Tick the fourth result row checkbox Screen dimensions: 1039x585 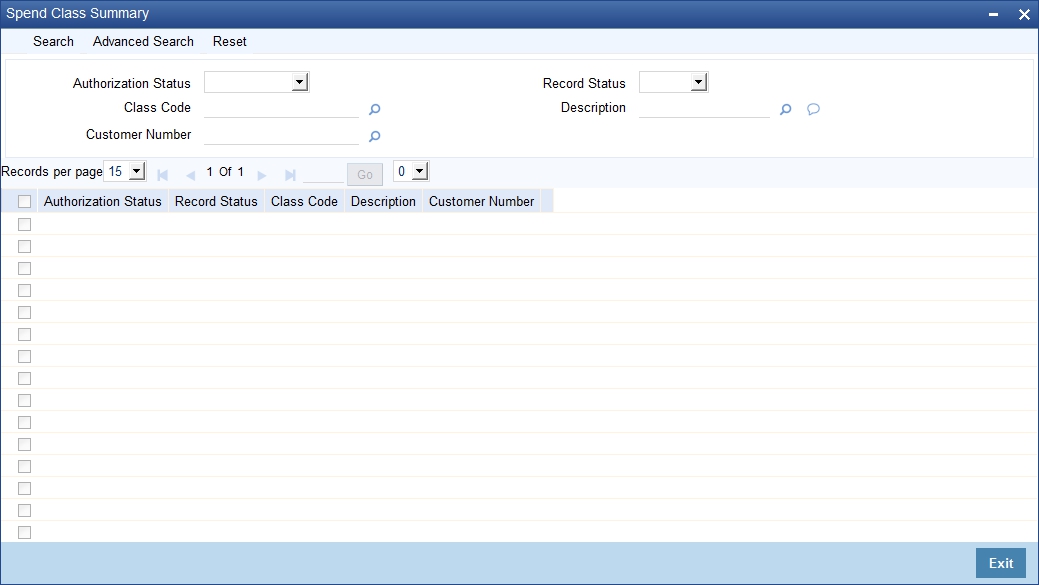click(25, 290)
